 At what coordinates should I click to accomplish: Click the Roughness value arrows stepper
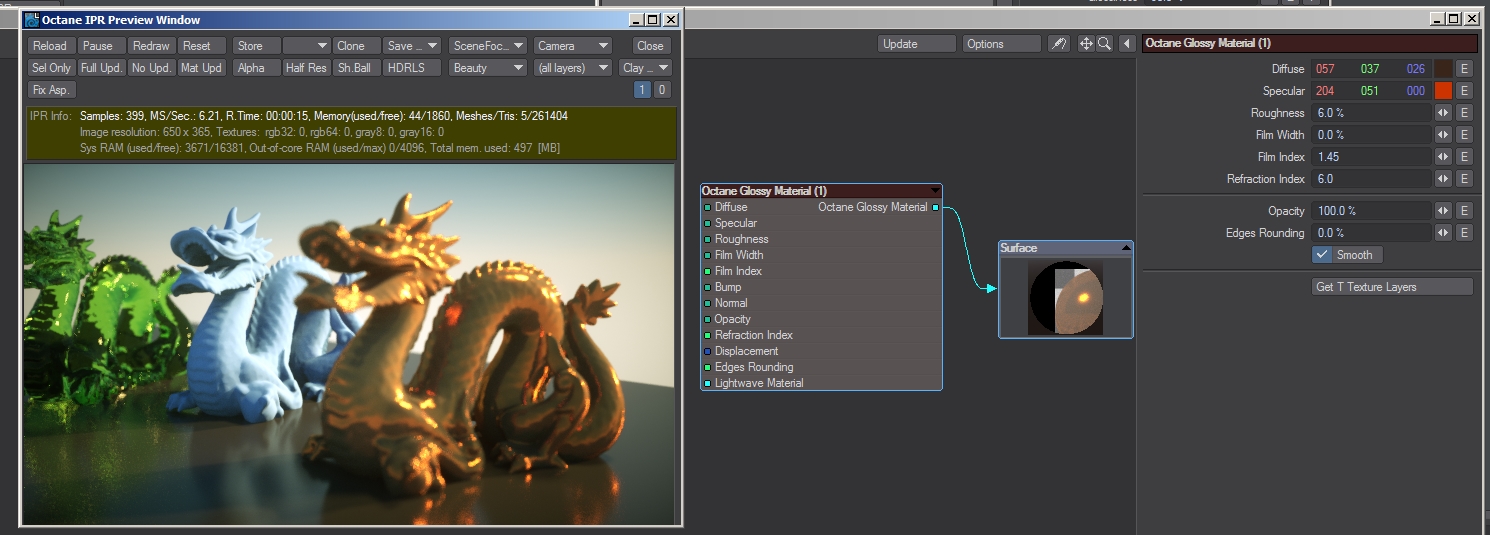1443,113
